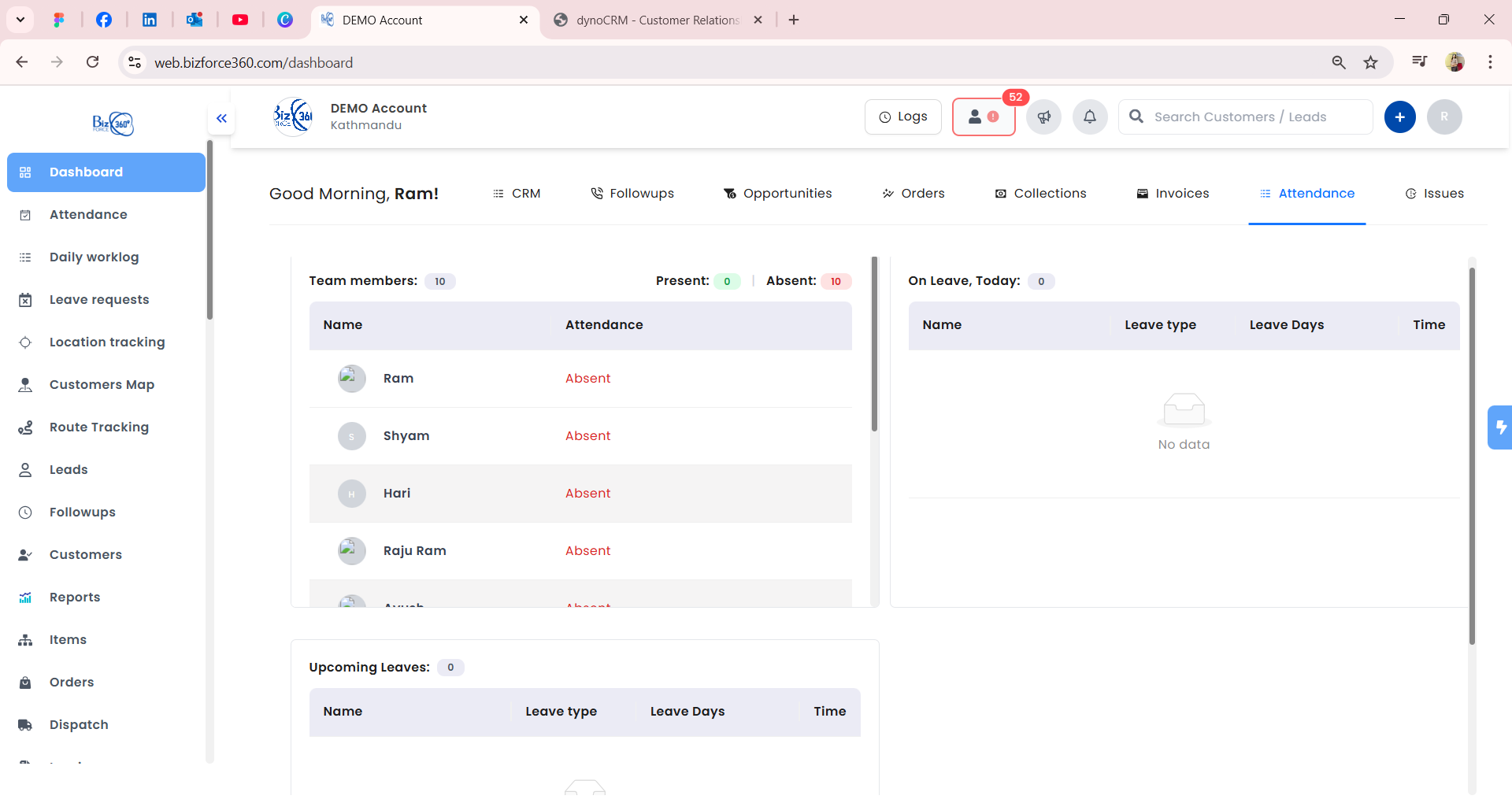Collapse the left navigation sidebar
The height and width of the screenshot is (803, 1512).
221,118
